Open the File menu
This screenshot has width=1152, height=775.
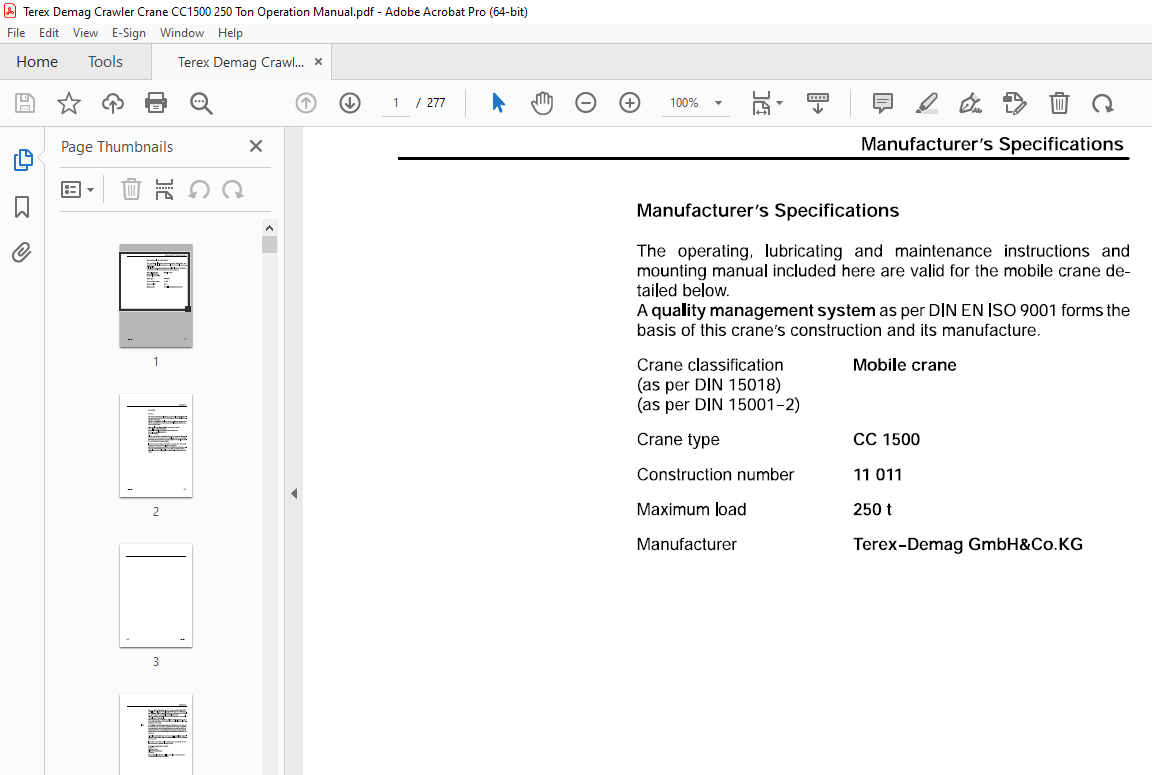pos(16,33)
